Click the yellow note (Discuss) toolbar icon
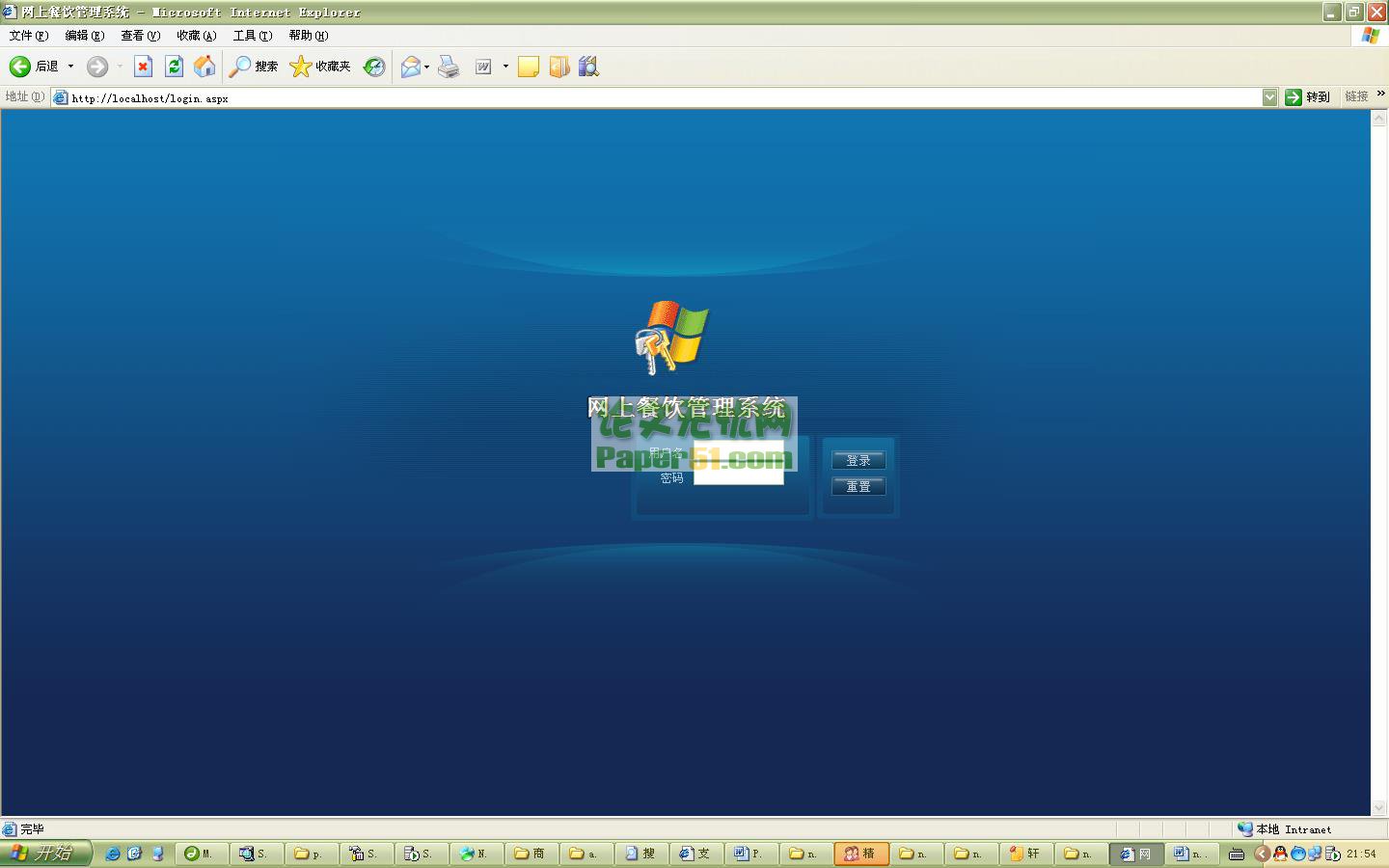 pos(529,66)
